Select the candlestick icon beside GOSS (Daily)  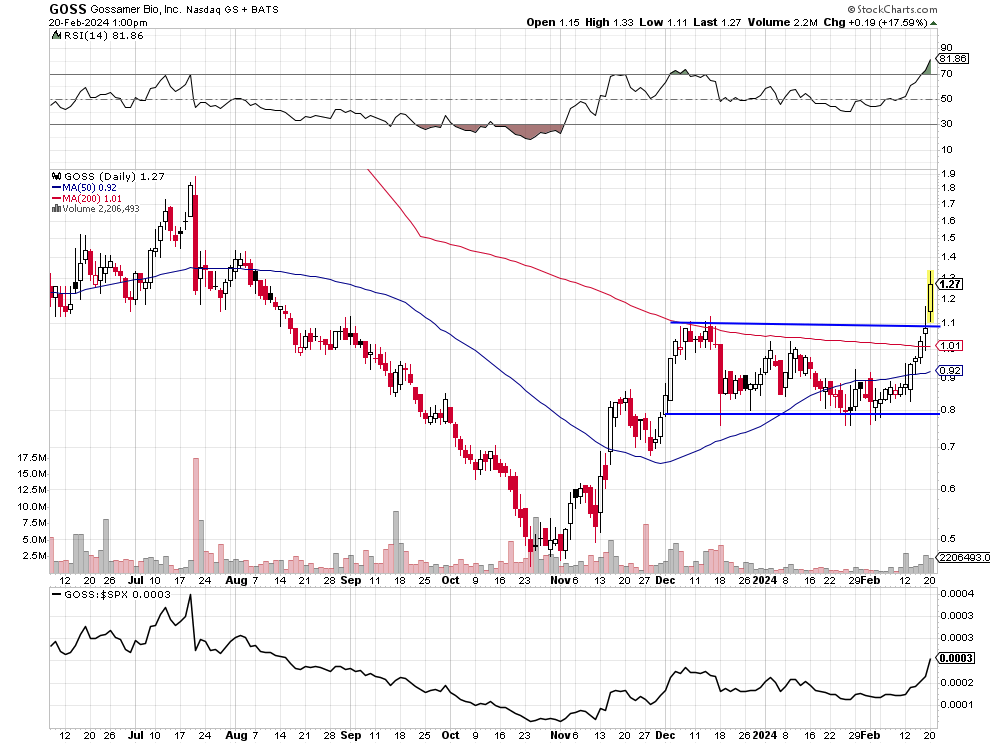[57, 174]
